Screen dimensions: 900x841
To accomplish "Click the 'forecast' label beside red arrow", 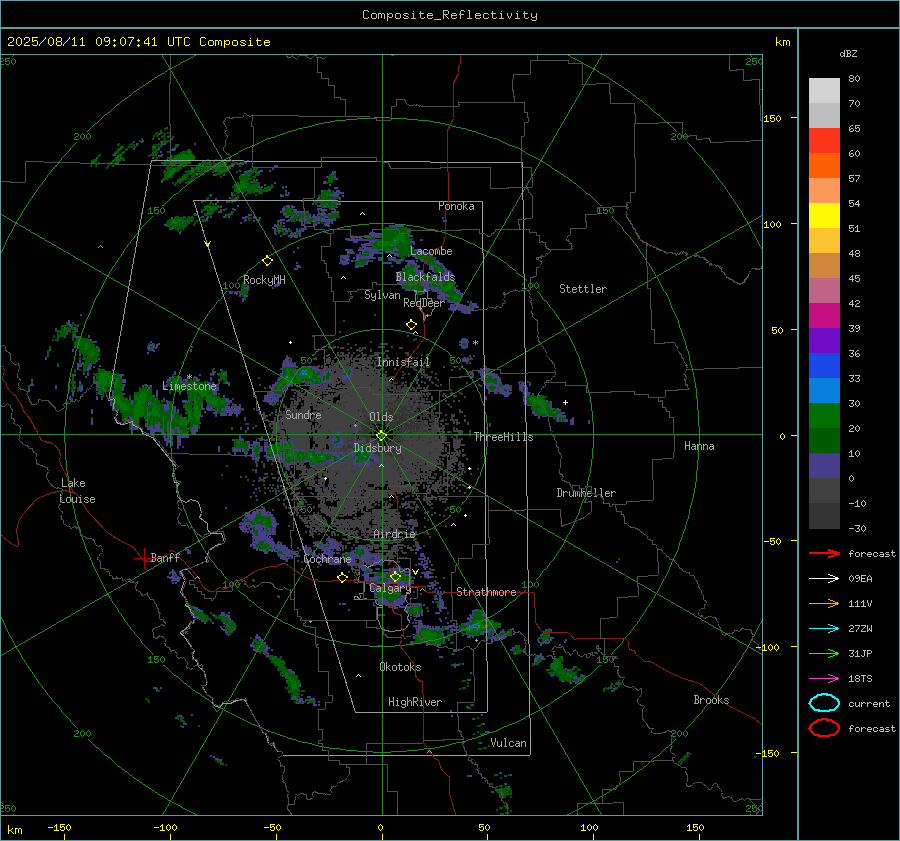I will (872, 553).
